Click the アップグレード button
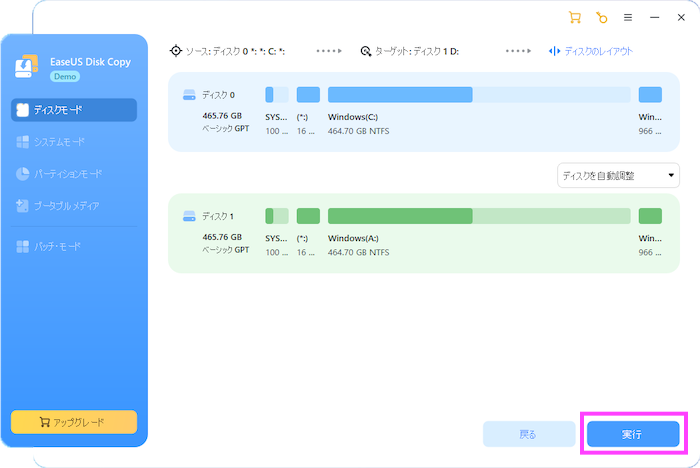This screenshot has width=700, height=468. click(74, 422)
